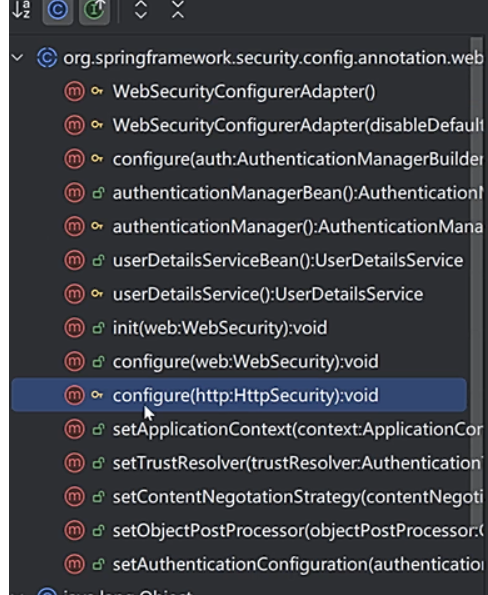Select configure(auth:AuthenticationManagerBuilder method
Viewport: 488px width, 595px height.
click(298, 159)
